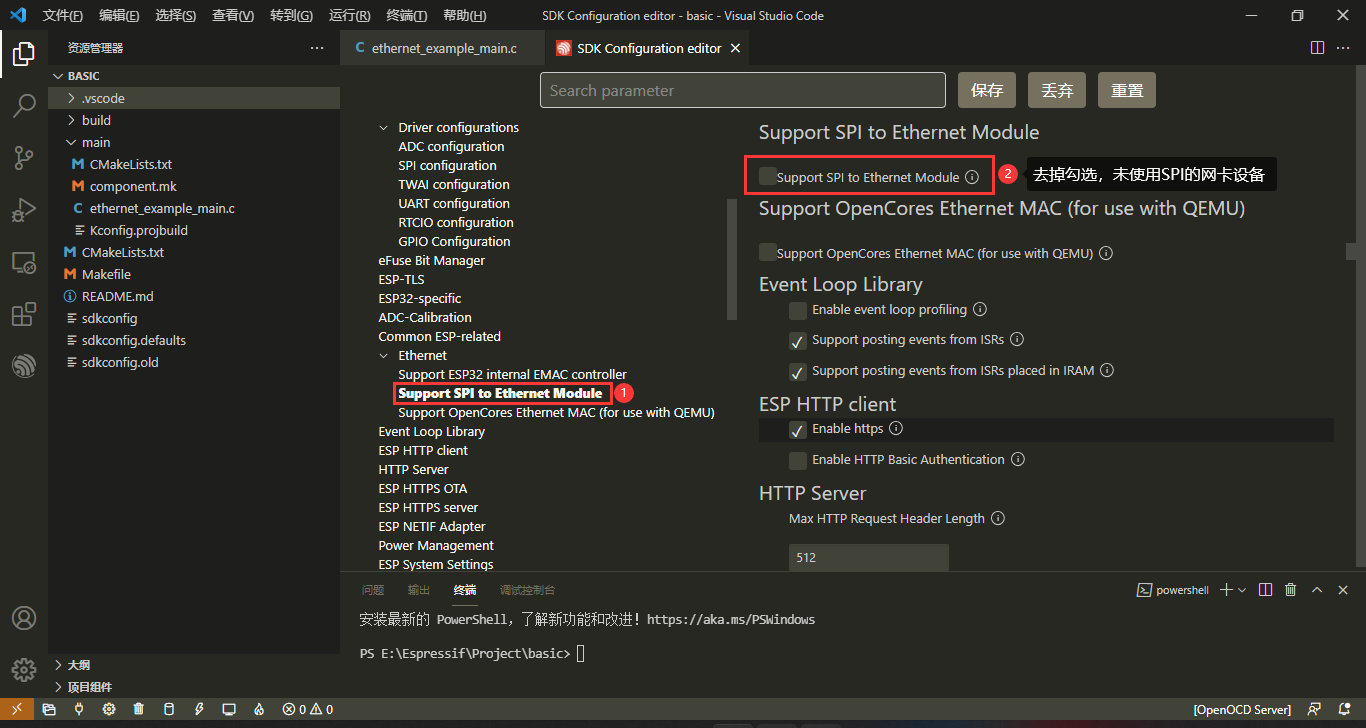This screenshot has width=1366, height=728.
Task: Collapse Ethernet tree node
Action: pyautogui.click(x=384, y=356)
